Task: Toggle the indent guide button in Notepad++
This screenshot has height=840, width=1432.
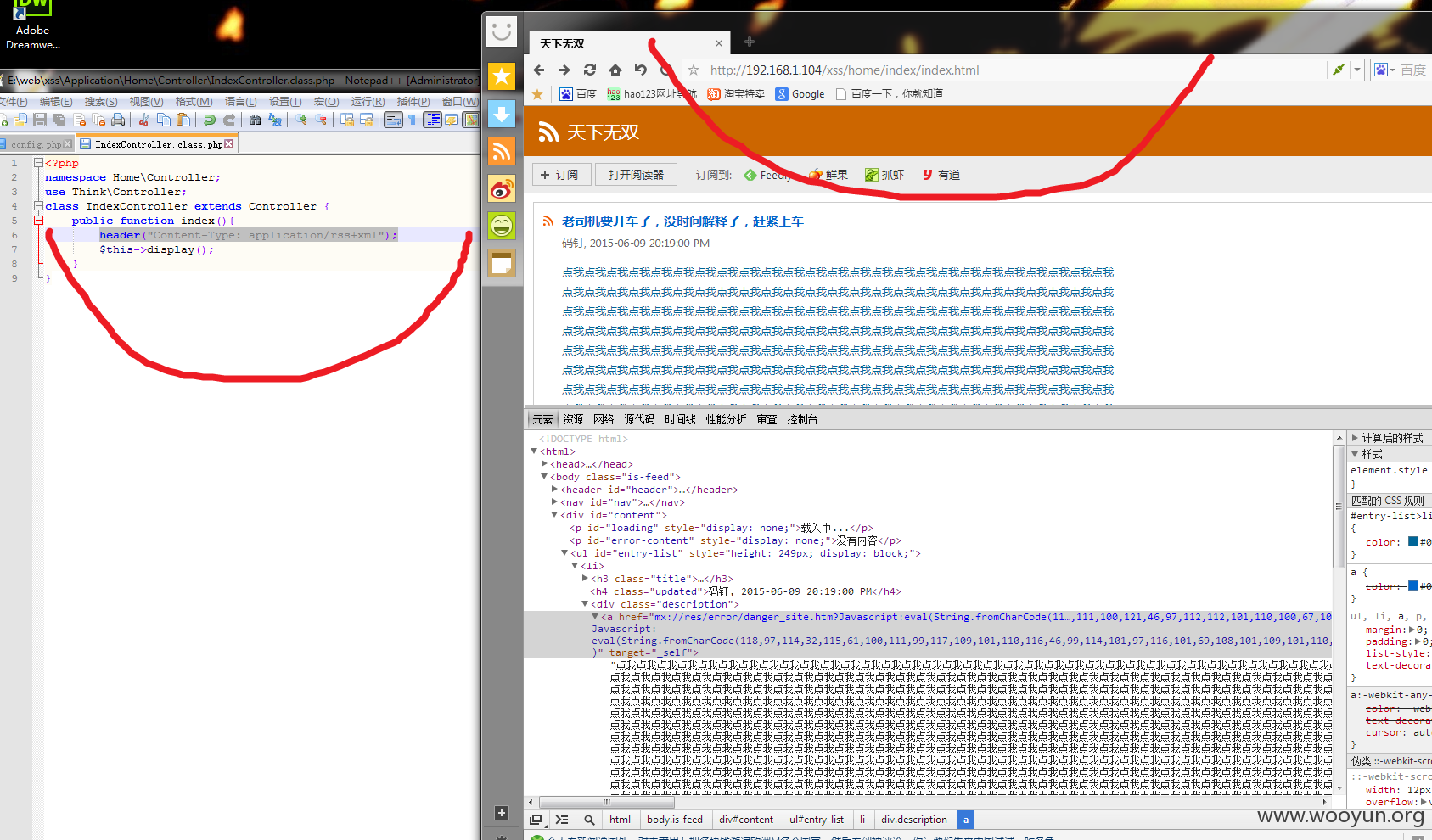Action: click(x=433, y=120)
